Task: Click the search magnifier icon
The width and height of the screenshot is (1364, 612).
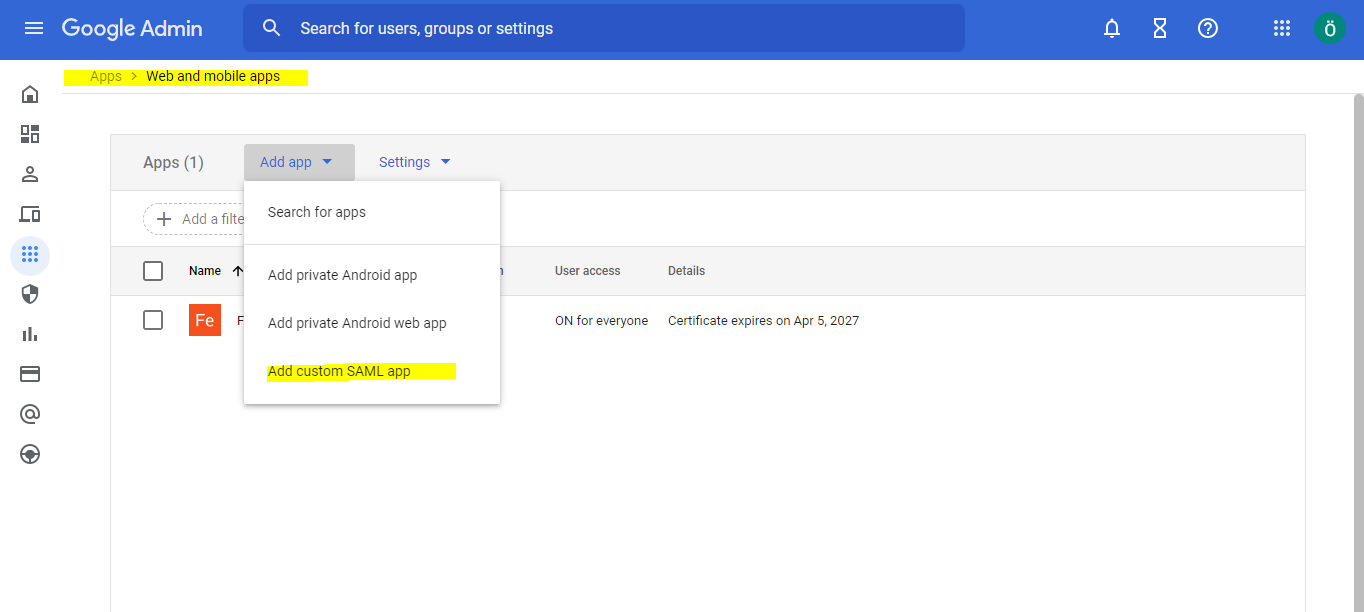Action: 272,28
